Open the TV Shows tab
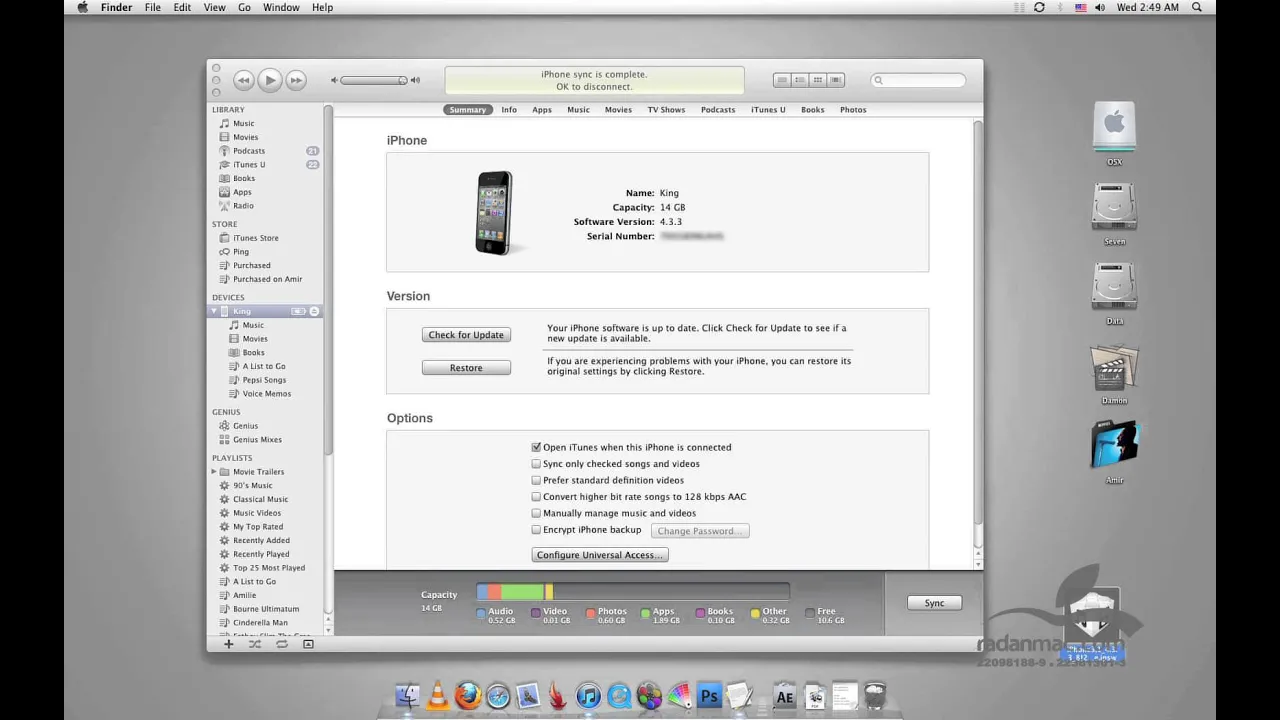This screenshot has height=720, width=1280. click(x=666, y=110)
